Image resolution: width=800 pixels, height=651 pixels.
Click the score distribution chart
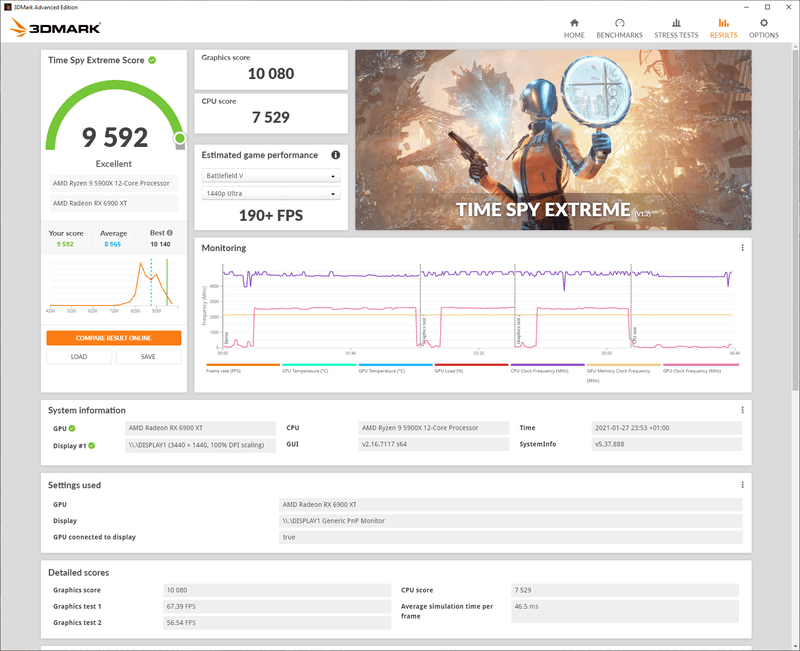pos(114,286)
